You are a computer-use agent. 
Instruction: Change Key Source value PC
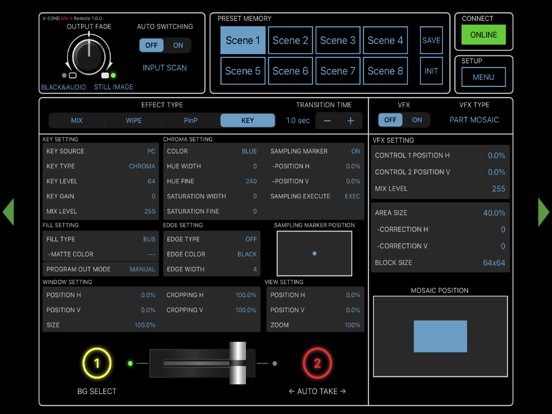click(151, 151)
